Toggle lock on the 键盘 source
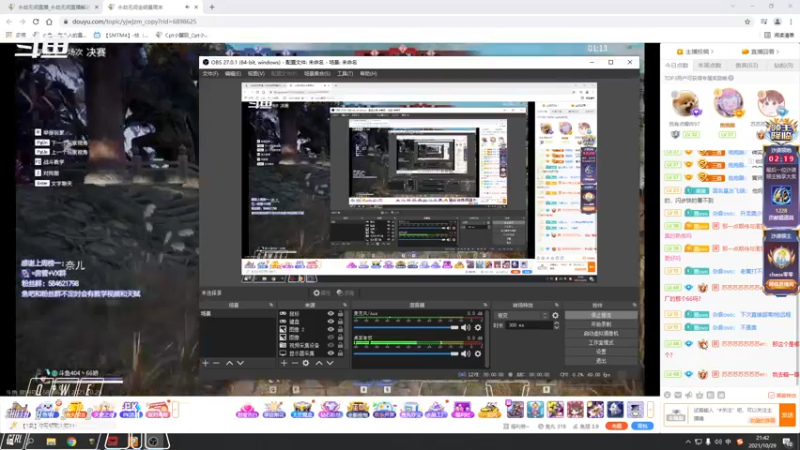Image resolution: width=800 pixels, height=450 pixels. point(340,321)
